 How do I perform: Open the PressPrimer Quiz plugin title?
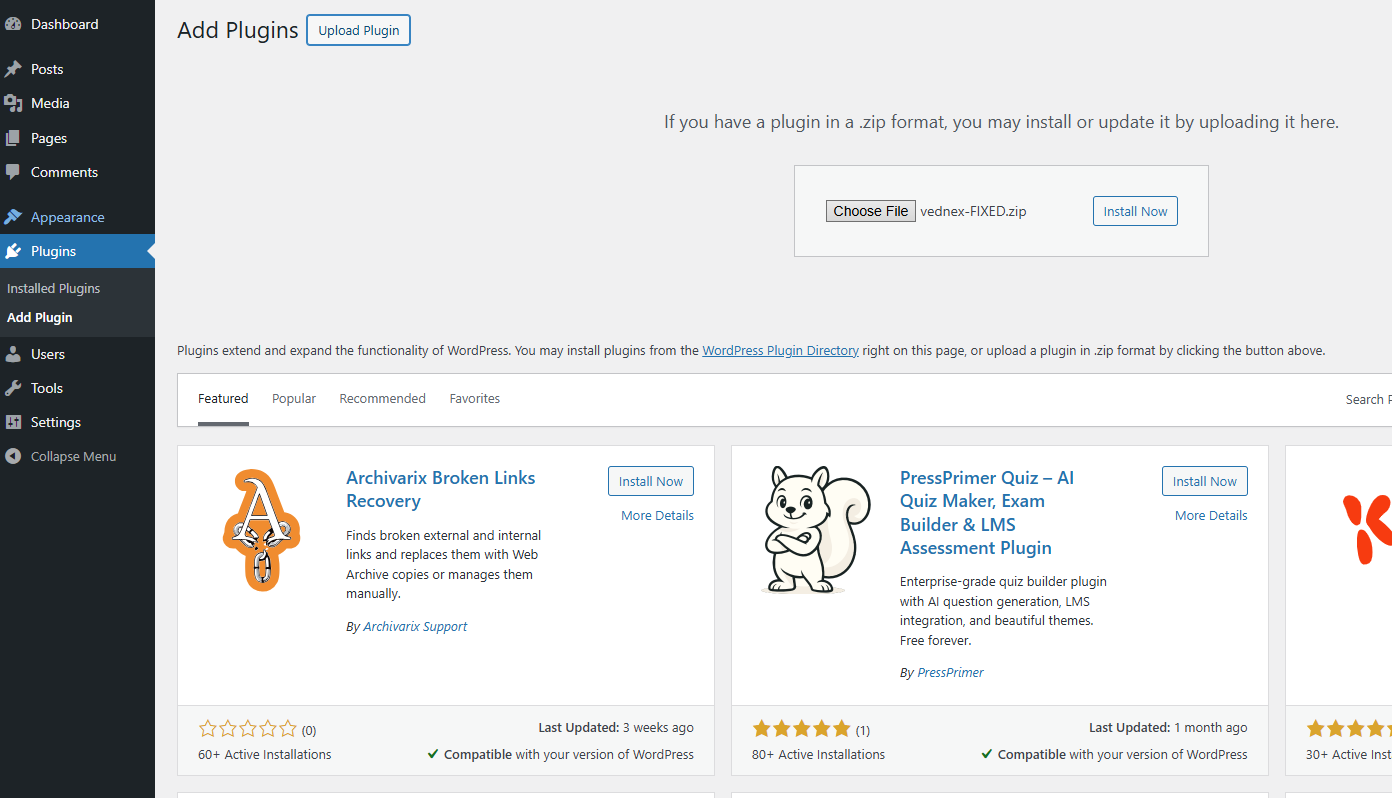[987, 513]
